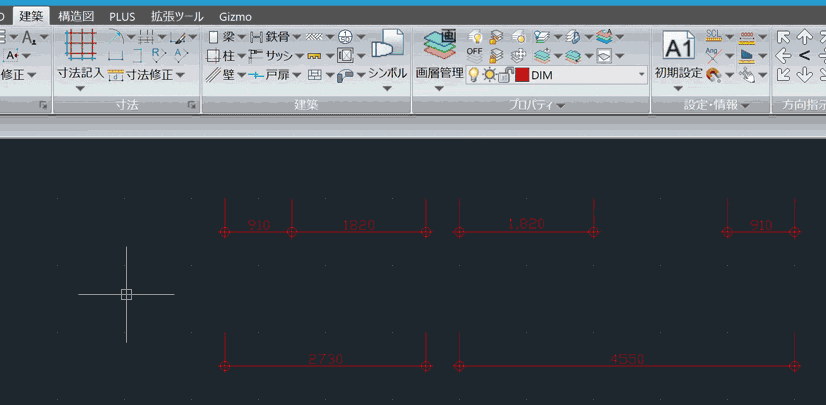Toggle DIM layer padlock lock
The height and width of the screenshot is (405, 826).
505,75
